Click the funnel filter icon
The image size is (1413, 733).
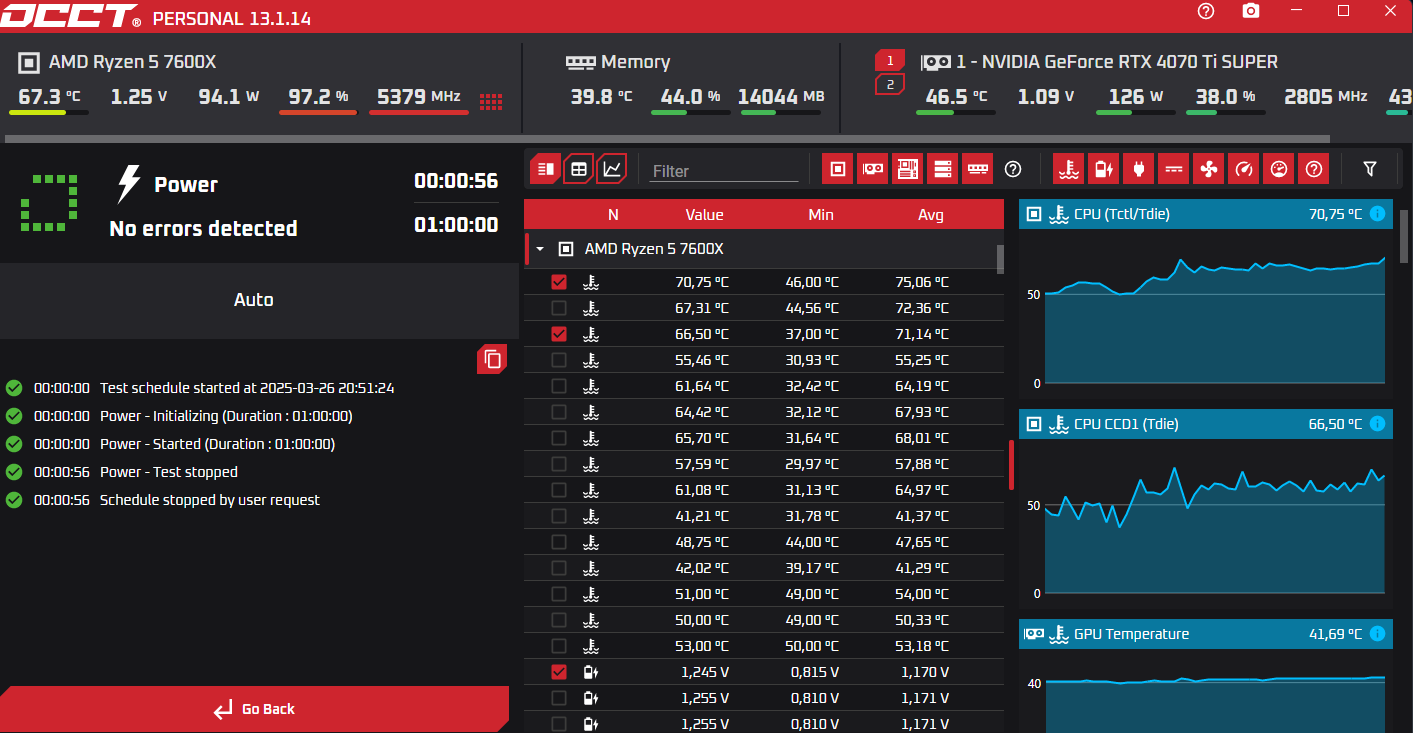(1370, 169)
